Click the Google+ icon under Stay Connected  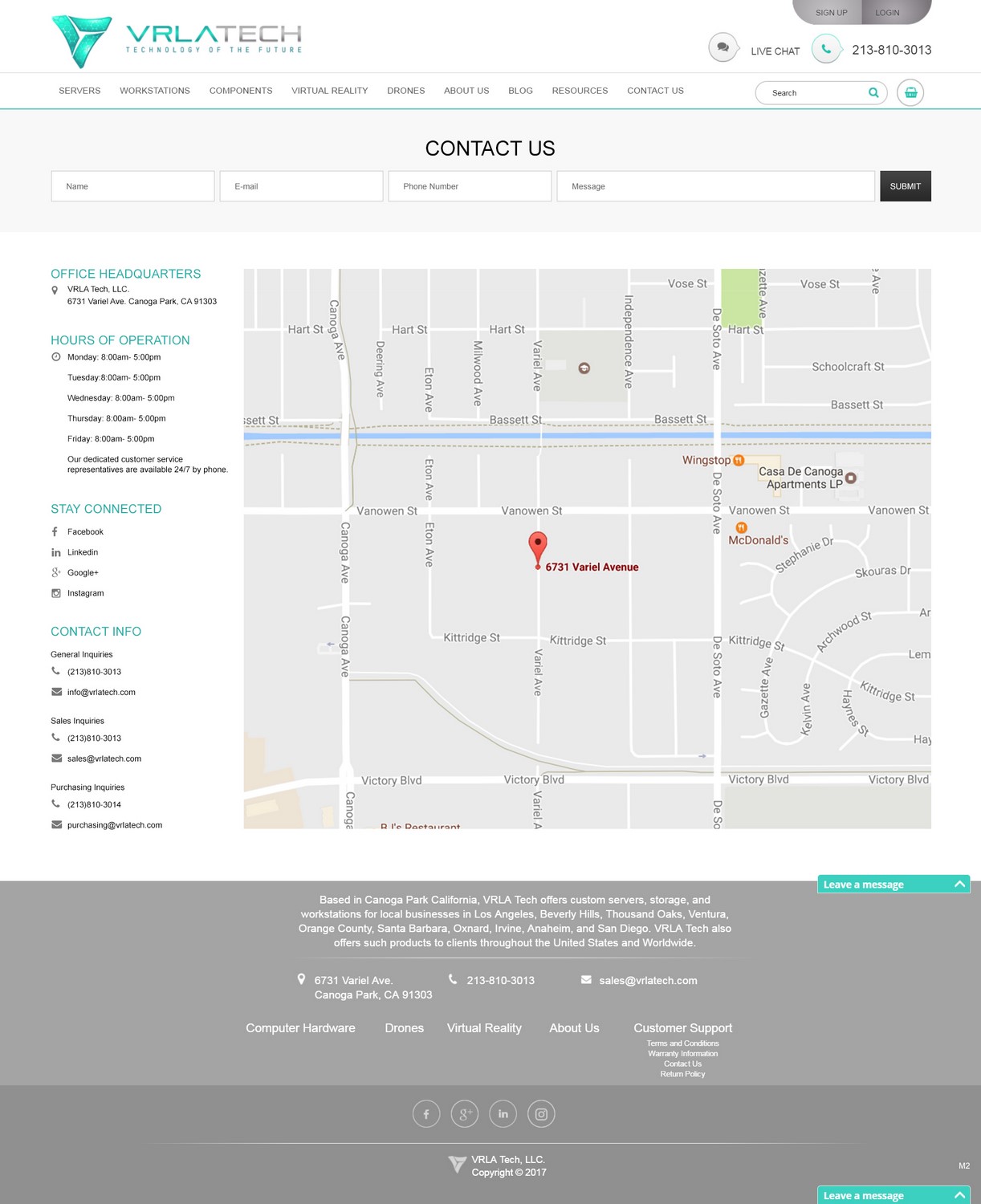[55, 572]
